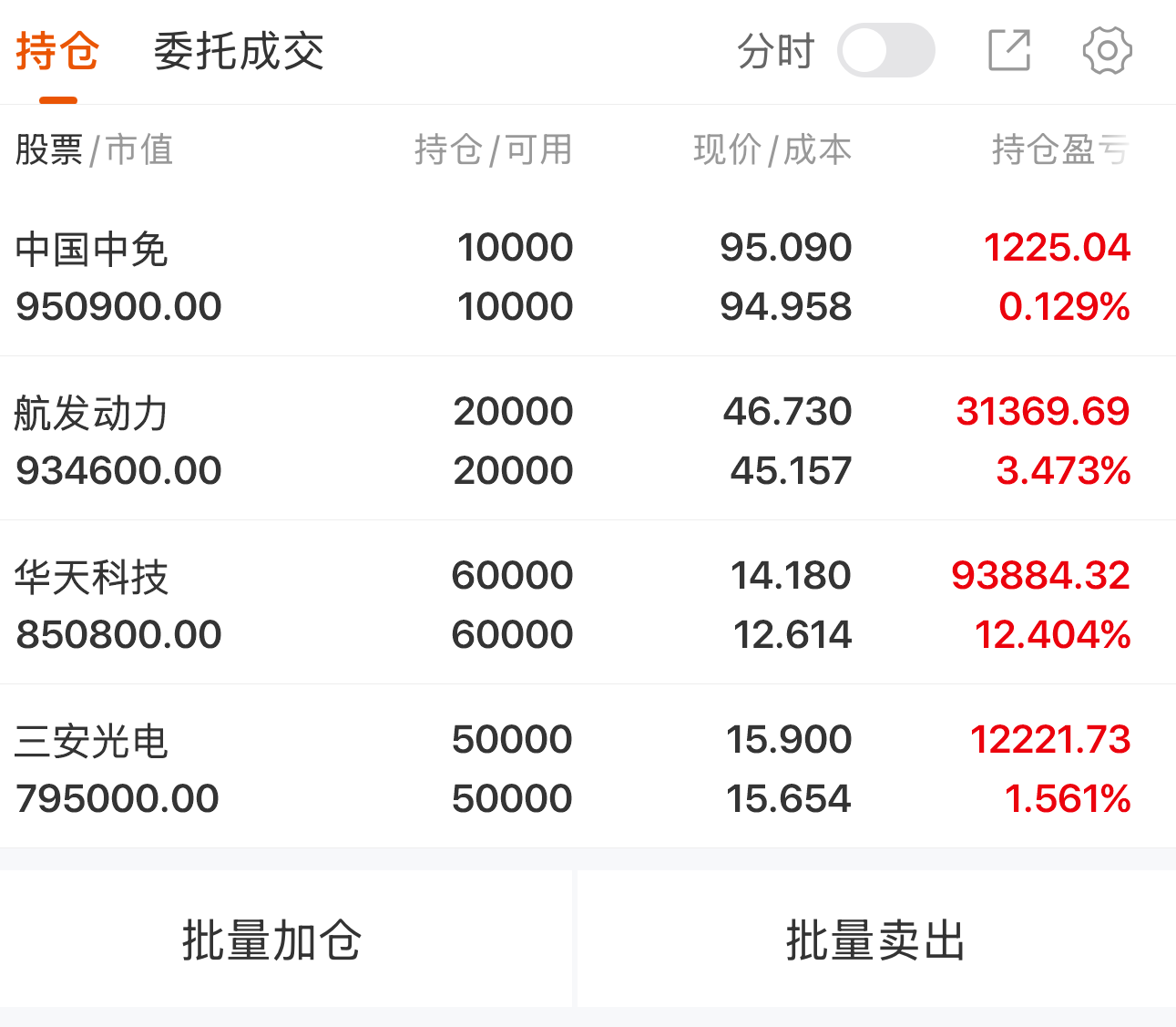Switch to the 委托成交 tab
The image size is (1176, 1027).
(239, 51)
